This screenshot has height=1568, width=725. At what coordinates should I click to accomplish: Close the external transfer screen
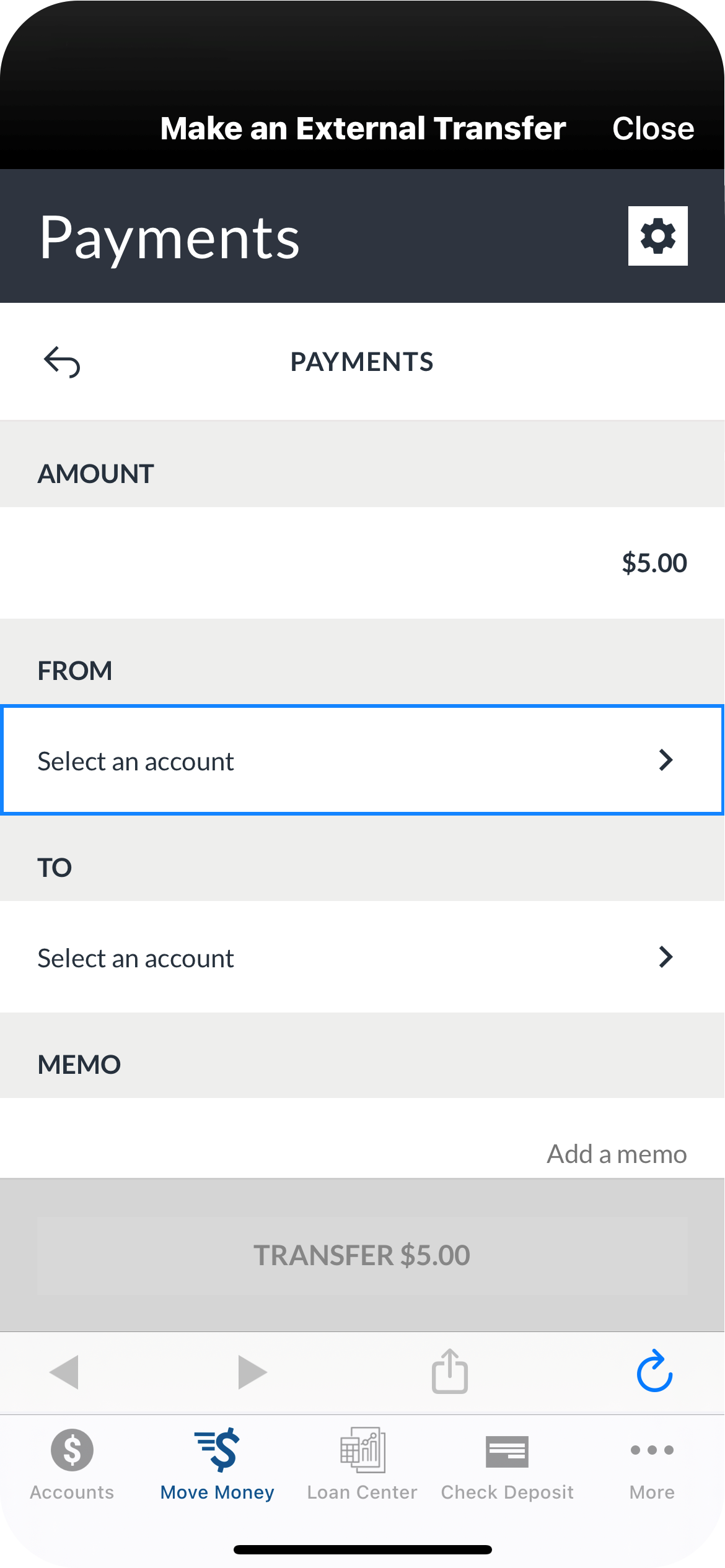click(x=653, y=129)
